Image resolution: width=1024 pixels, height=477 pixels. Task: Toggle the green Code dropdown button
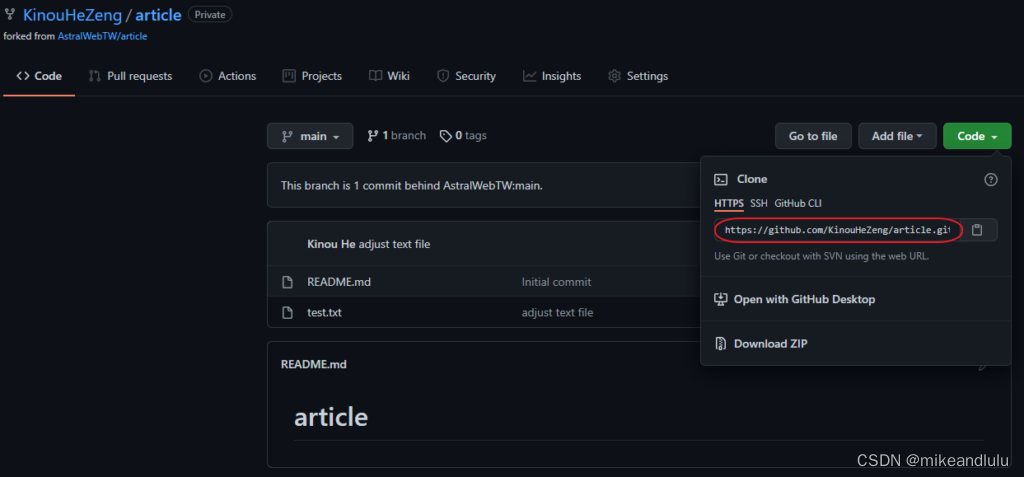(x=977, y=136)
